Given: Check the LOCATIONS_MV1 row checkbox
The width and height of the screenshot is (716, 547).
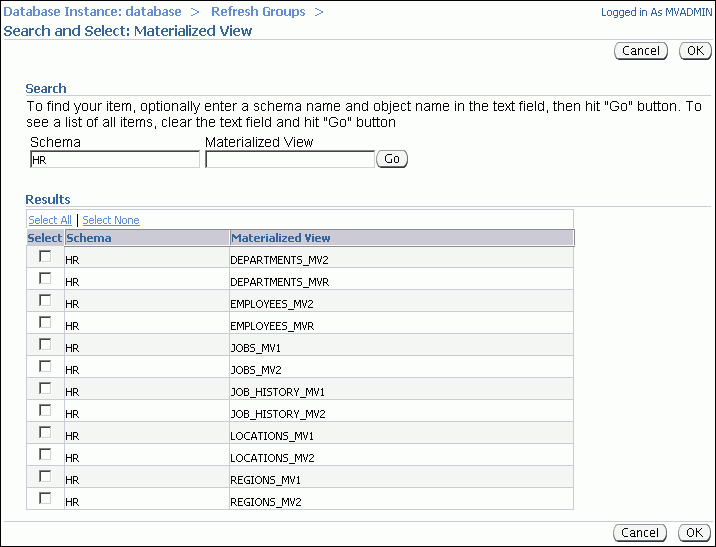Looking at the screenshot, I should point(45,432).
